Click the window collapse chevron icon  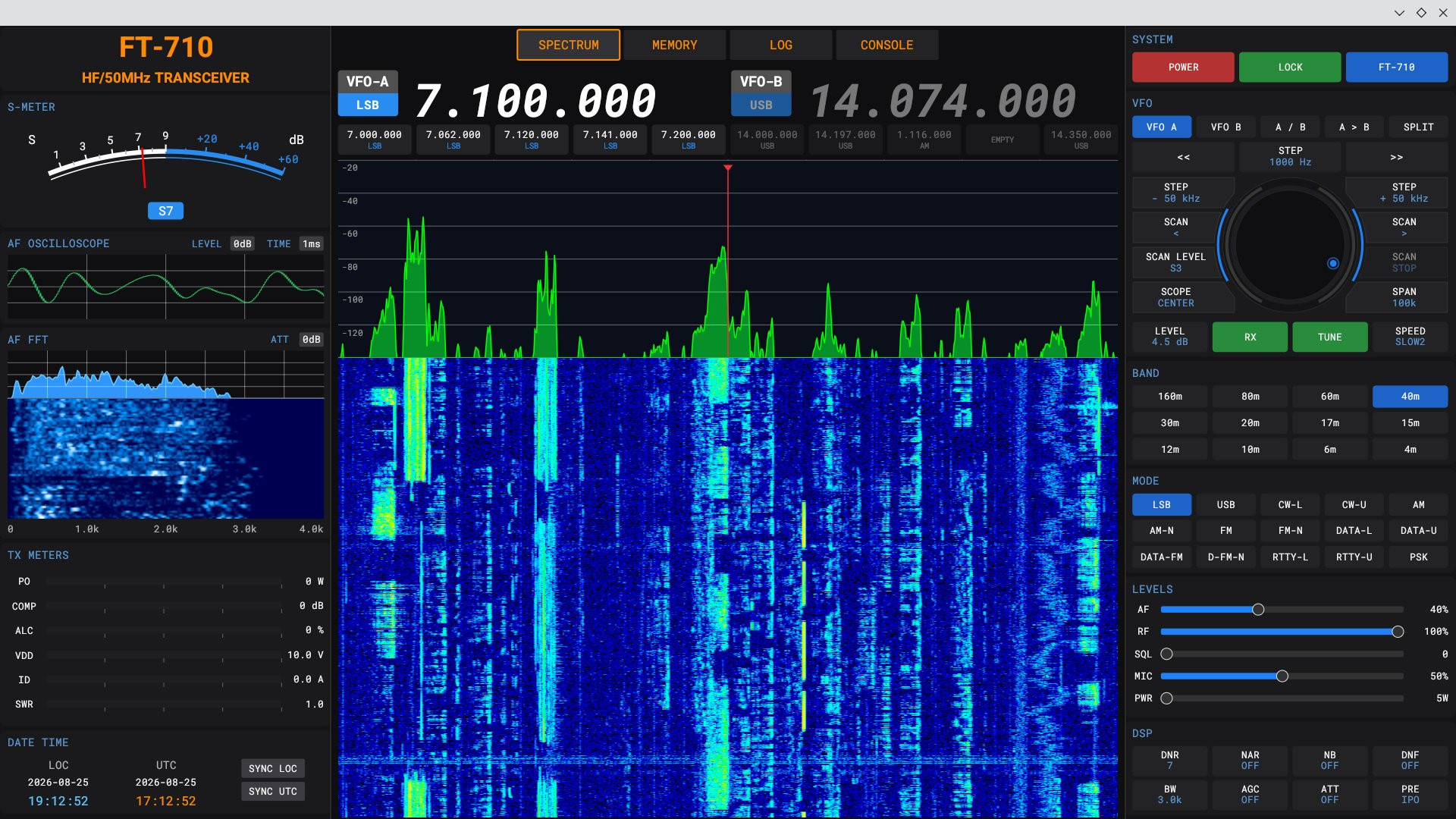(1399, 13)
